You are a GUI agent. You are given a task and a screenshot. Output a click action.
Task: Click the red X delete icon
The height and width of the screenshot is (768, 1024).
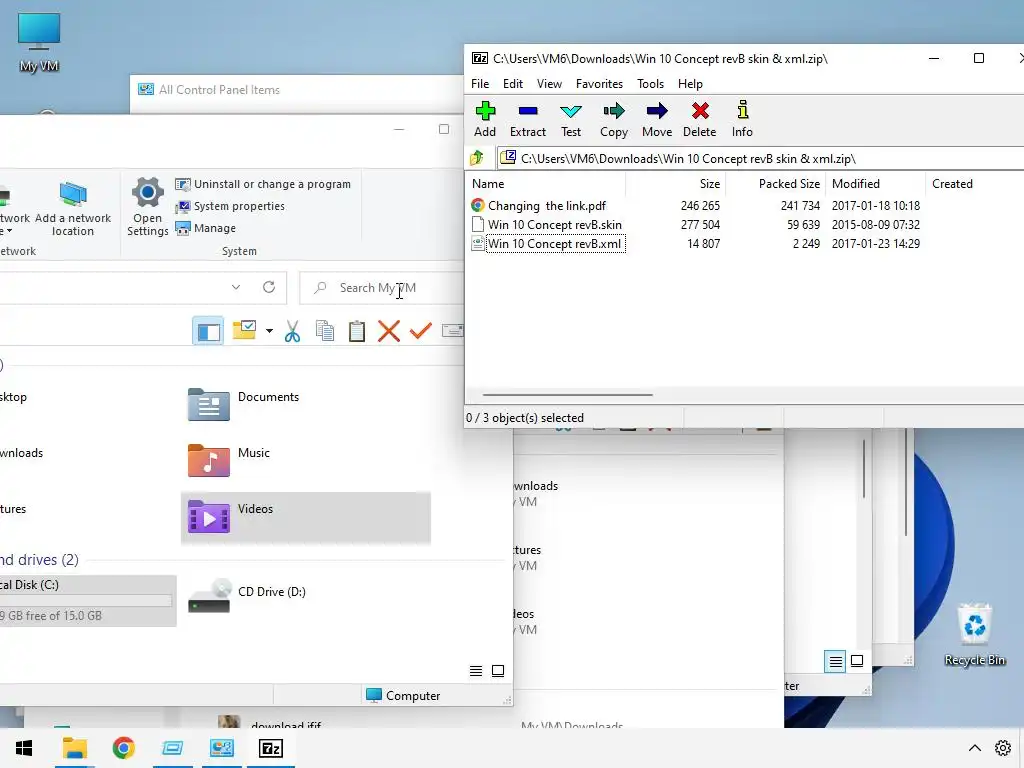[389, 331]
